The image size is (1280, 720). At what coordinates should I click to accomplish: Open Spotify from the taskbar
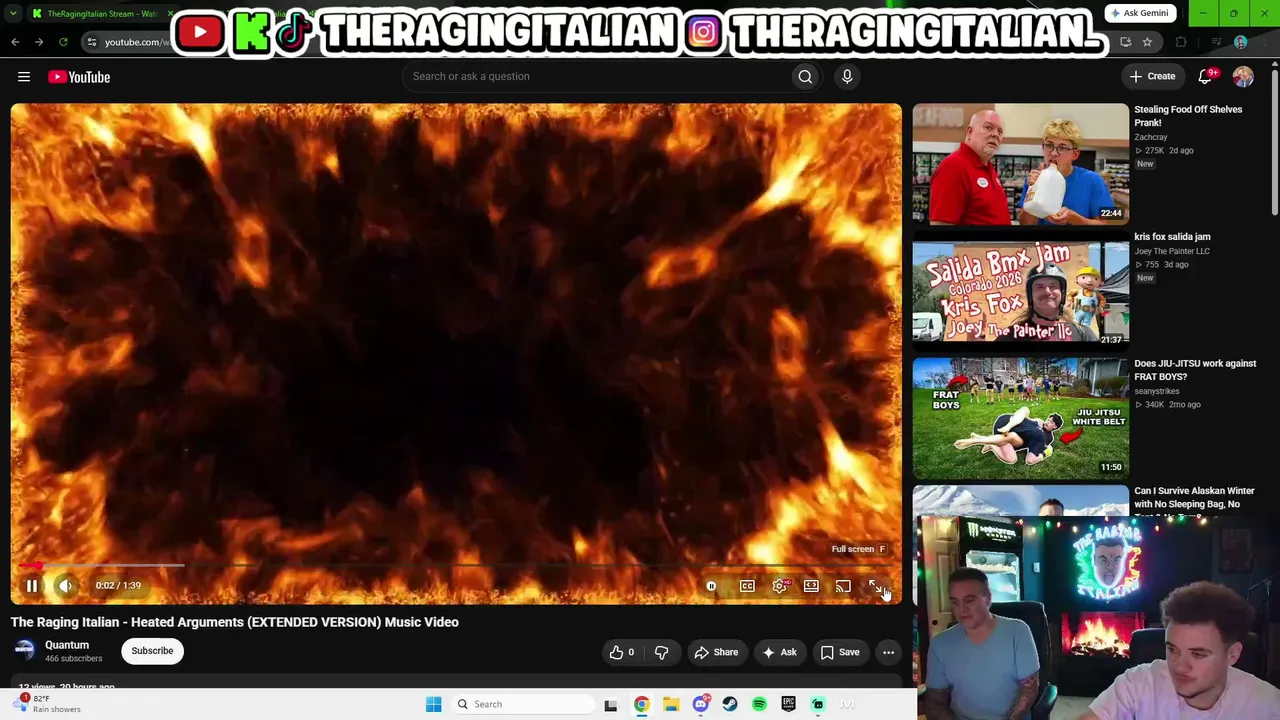click(x=759, y=704)
